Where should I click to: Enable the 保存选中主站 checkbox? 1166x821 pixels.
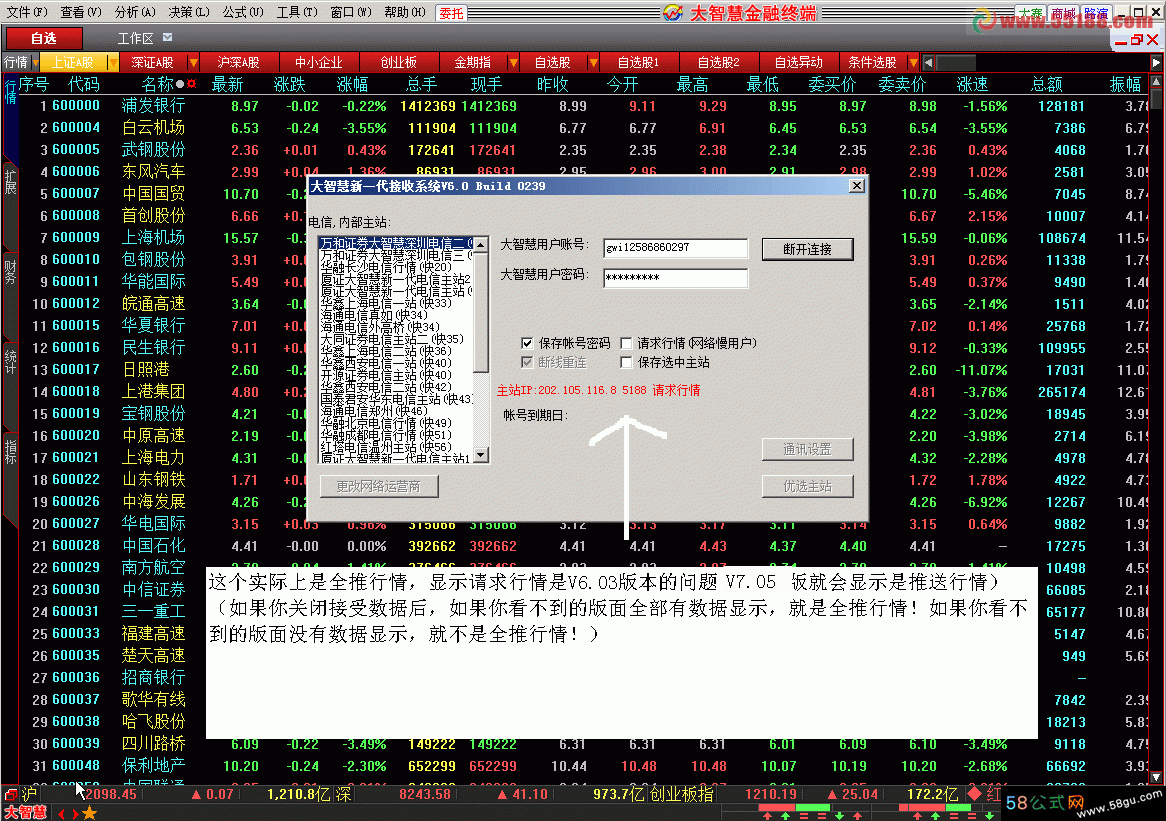[x=626, y=362]
